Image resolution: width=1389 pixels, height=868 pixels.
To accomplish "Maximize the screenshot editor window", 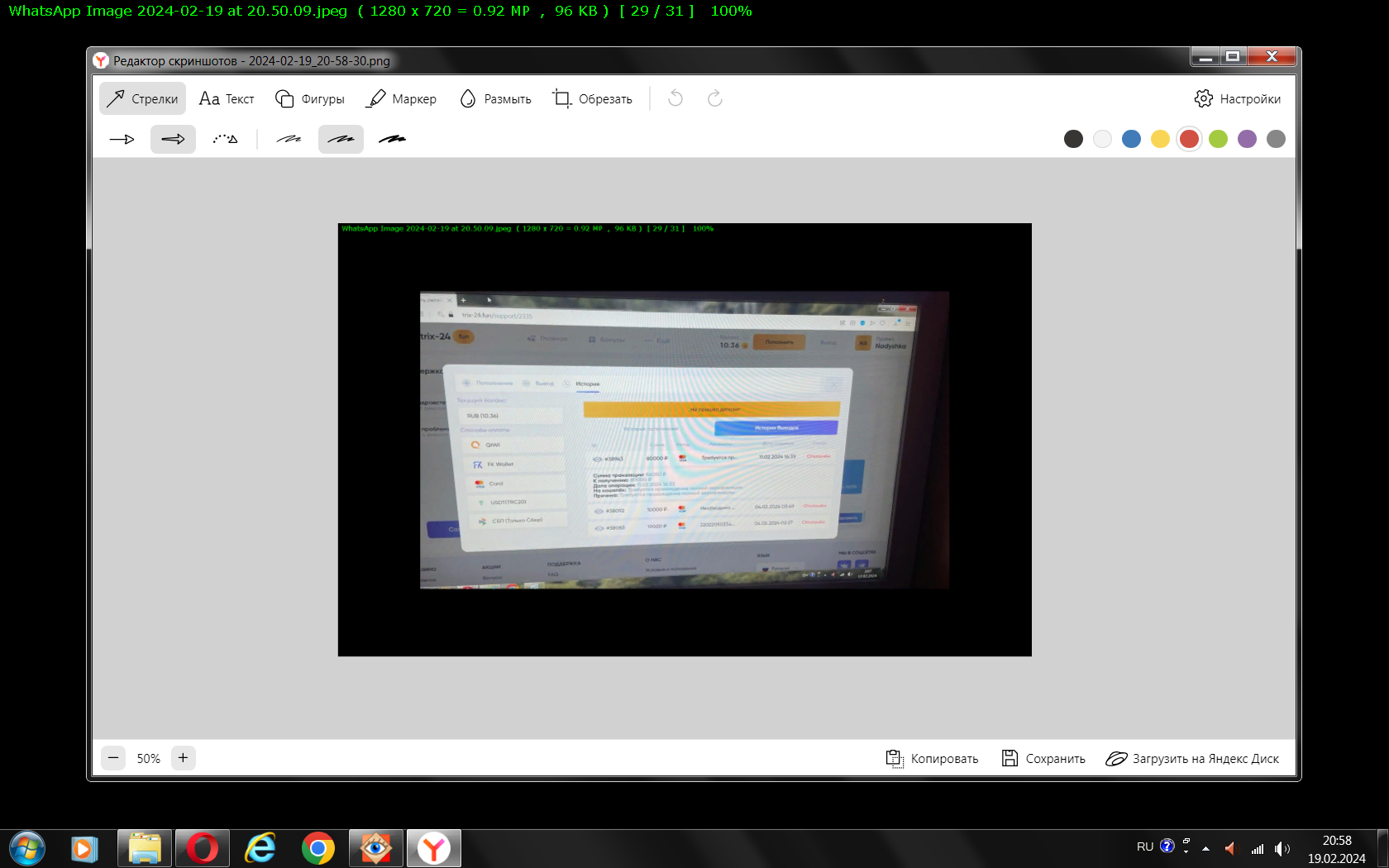I will pyautogui.click(x=1233, y=57).
